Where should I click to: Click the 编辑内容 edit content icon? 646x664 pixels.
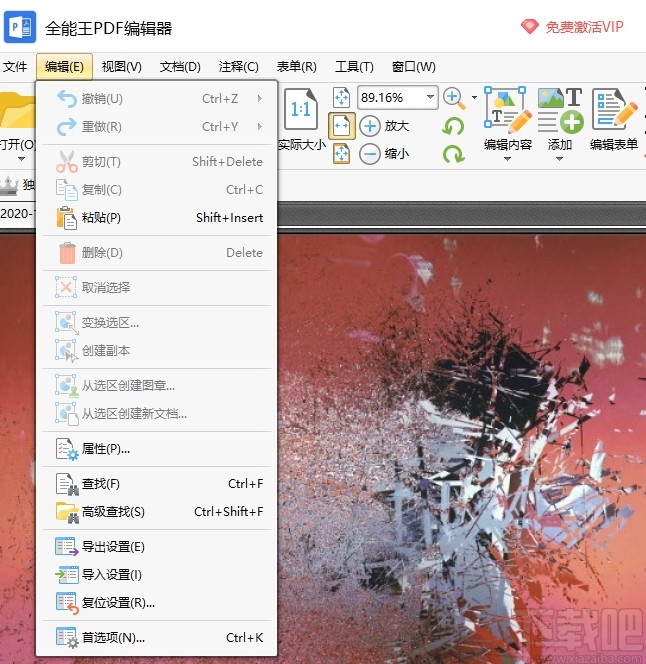click(508, 109)
